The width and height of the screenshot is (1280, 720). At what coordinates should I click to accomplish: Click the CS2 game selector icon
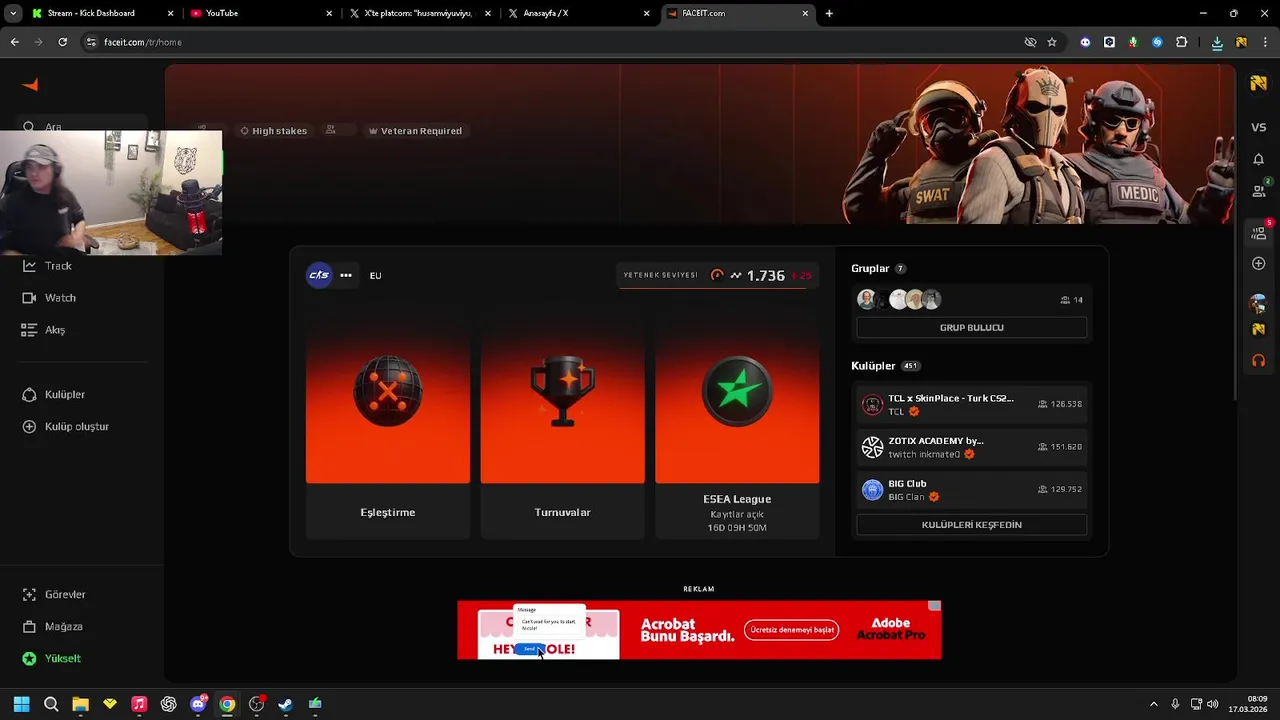point(319,275)
